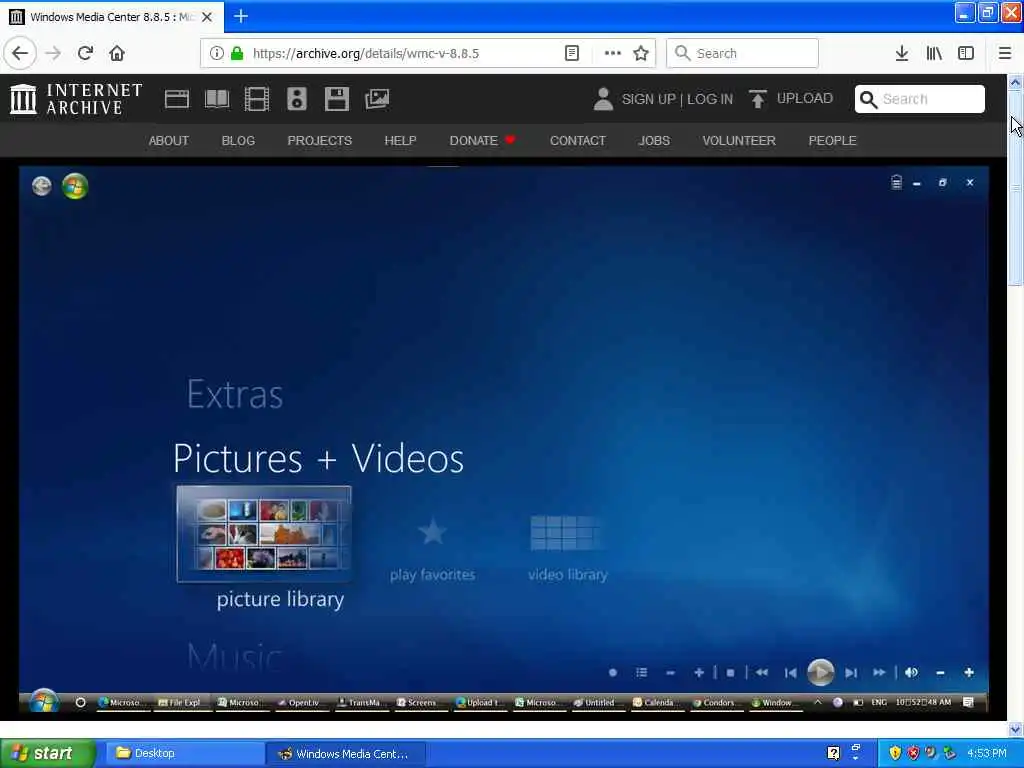Show site information icon in address bar
Screen dimensions: 1024x768
216,53
